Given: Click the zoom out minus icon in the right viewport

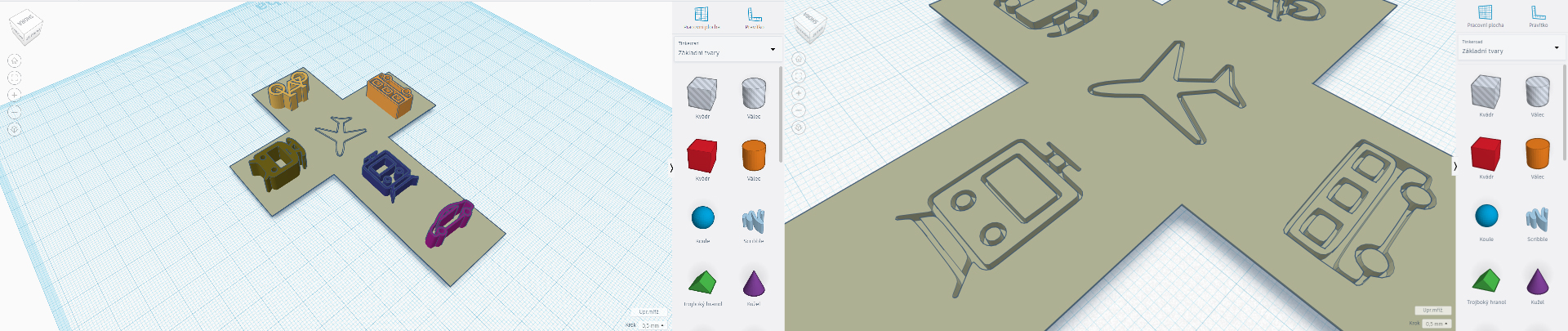Looking at the screenshot, I should pos(799,110).
